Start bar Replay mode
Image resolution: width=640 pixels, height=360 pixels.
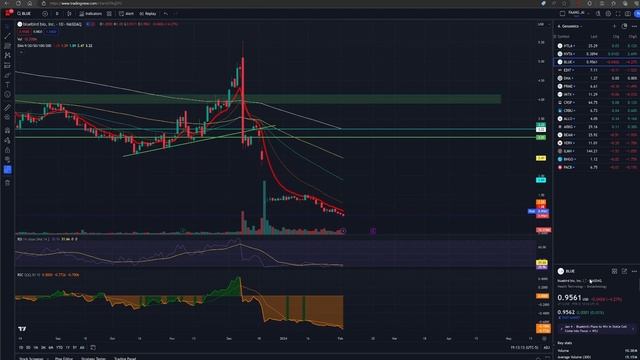pyautogui.click(x=148, y=13)
